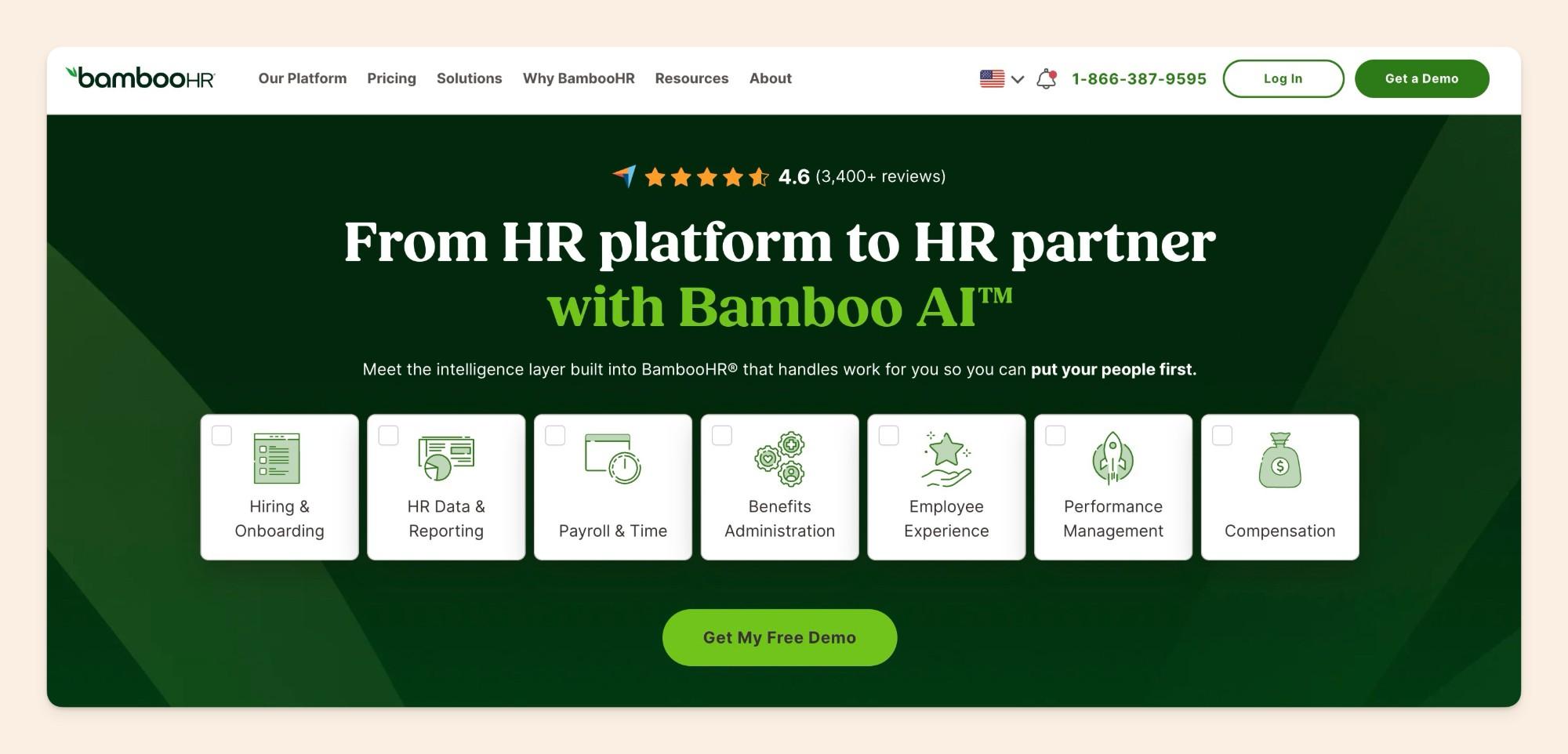Mark the Compensation checkbox
1568x754 pixels.
pos(1222,435)
